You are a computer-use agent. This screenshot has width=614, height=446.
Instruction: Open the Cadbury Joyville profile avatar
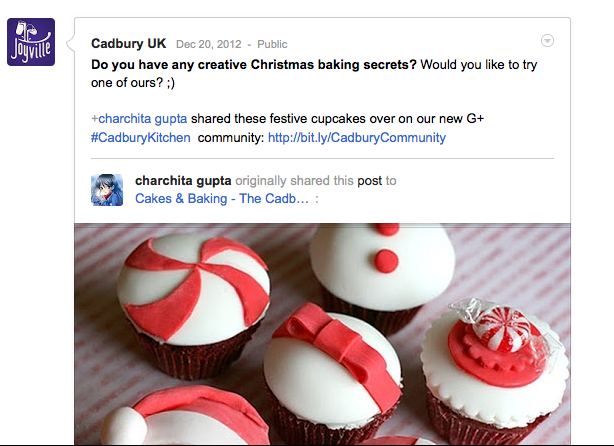31,42
